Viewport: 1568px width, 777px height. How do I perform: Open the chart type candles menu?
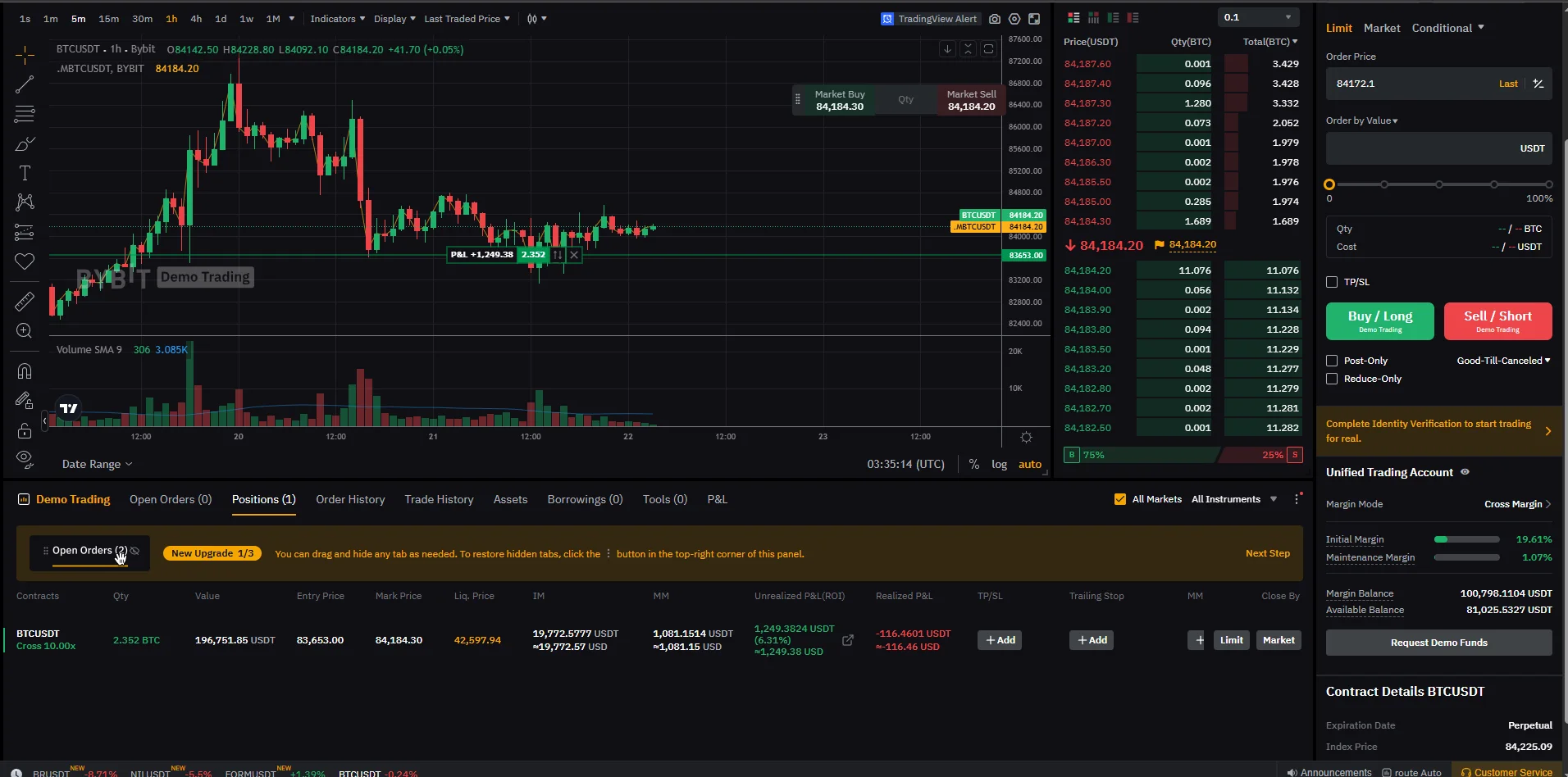point(536,19)
